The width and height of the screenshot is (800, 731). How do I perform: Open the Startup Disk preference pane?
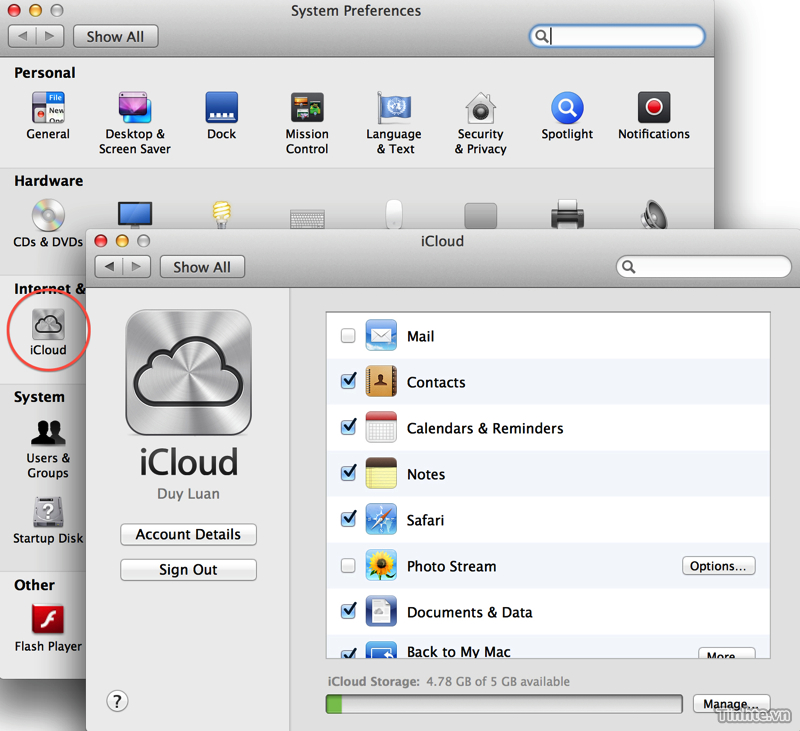(48, 520)
